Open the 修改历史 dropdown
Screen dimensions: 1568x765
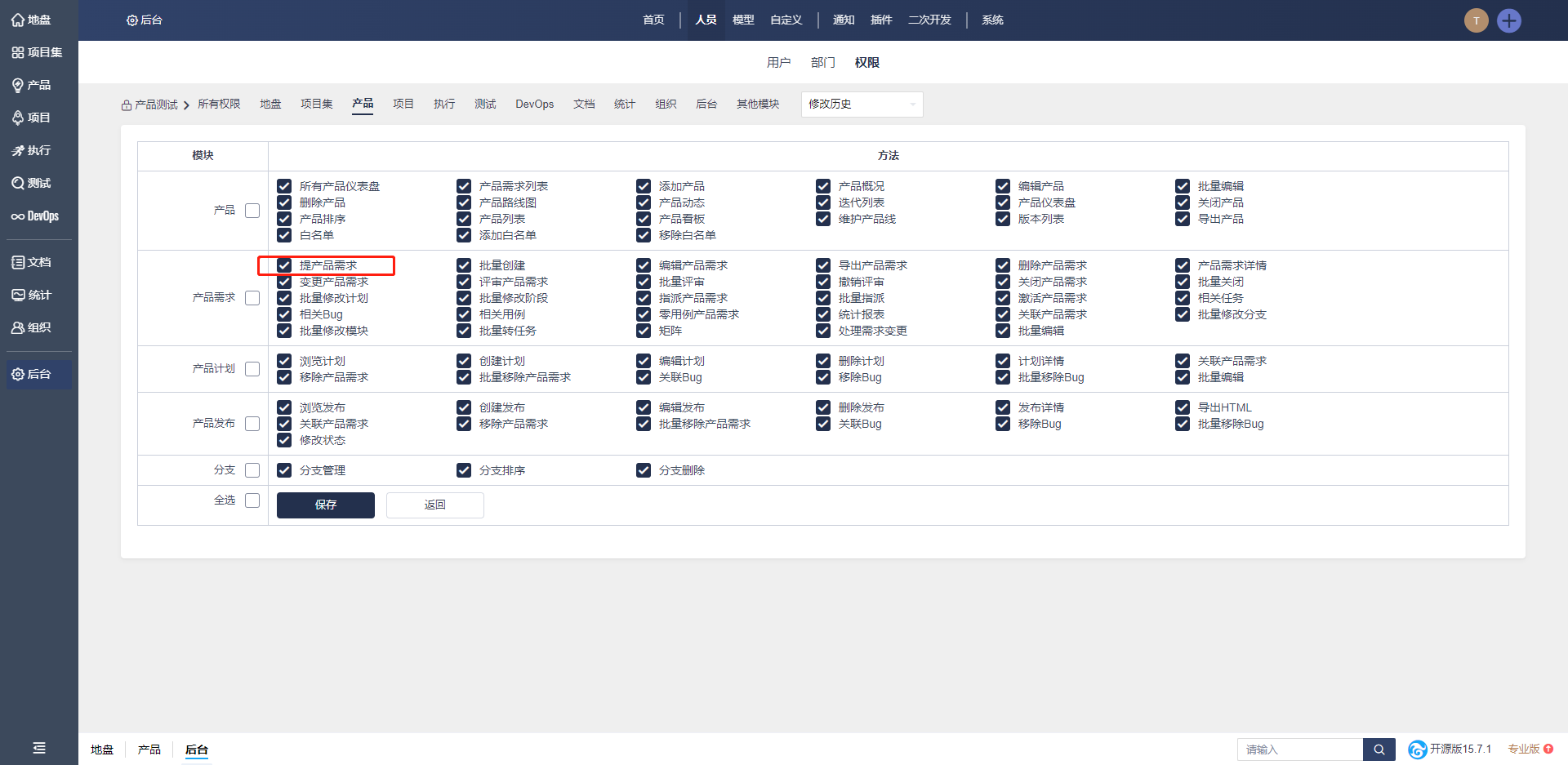(x=862, y=105)
